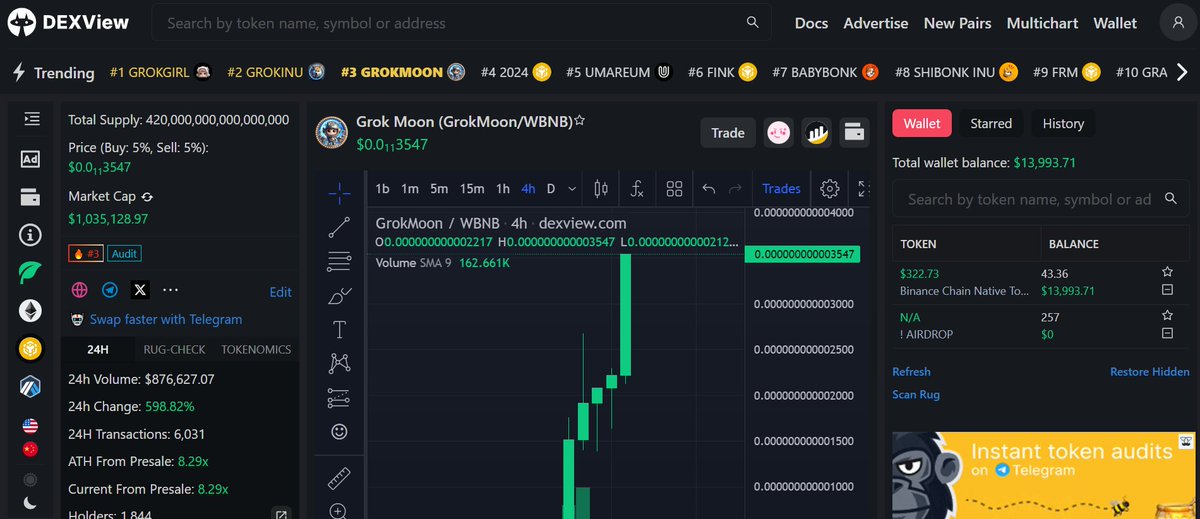Open the TOKENOMICS tab
The width and height of the screenshot is (1200, 519).
[256, 349]
